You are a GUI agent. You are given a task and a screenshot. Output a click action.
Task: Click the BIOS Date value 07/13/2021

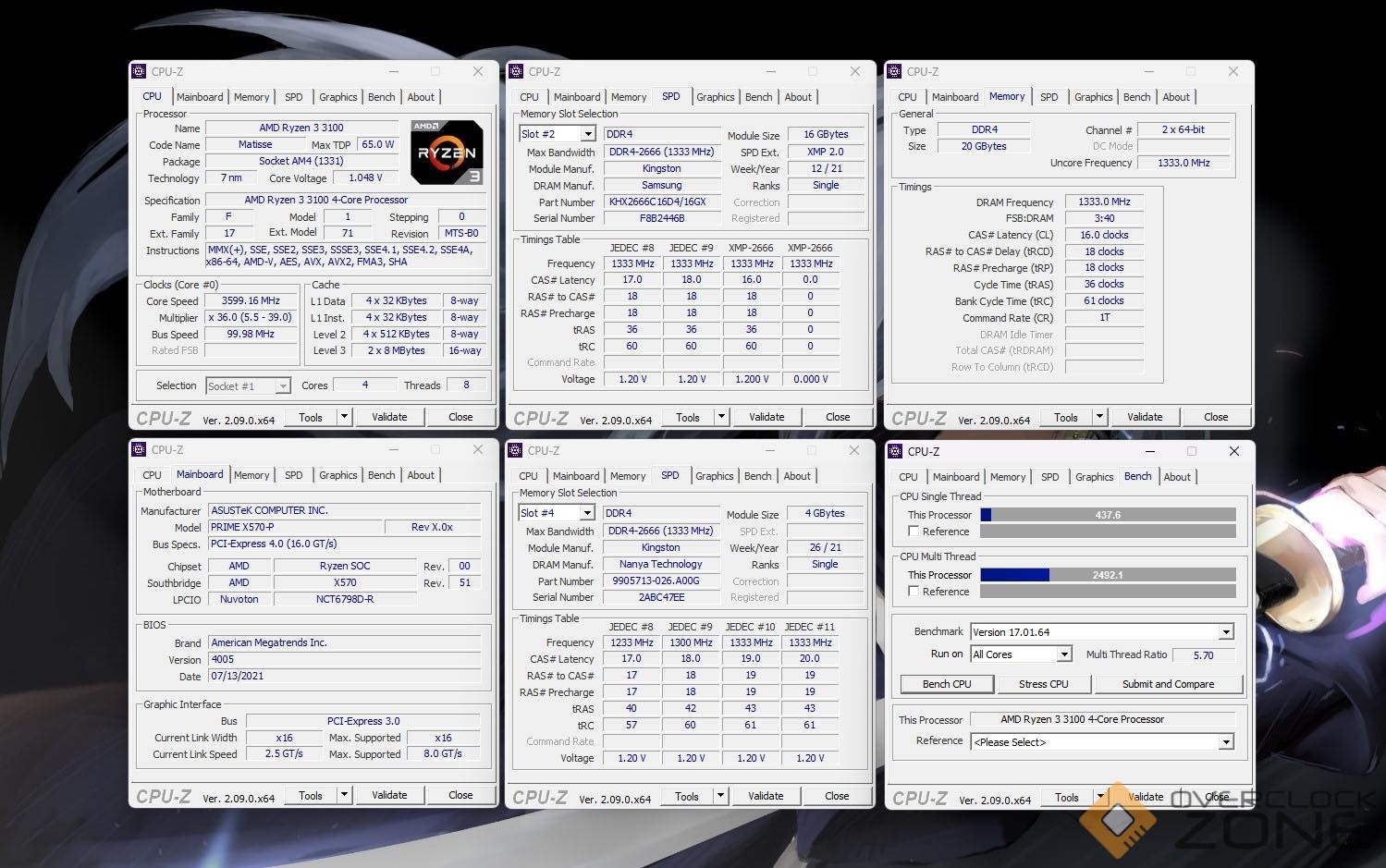point(345,676)
